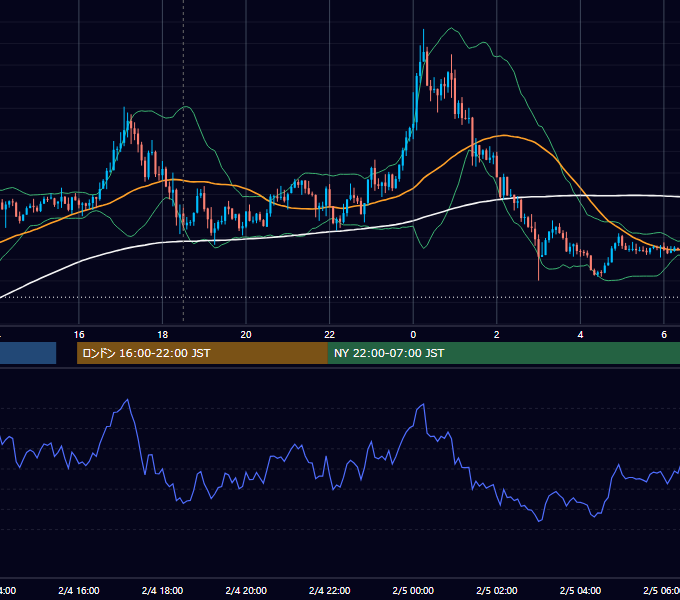Click the '2/4 18:00' oscillator axis label
Viewport: 680px width, 600px height.
point(162,591)
